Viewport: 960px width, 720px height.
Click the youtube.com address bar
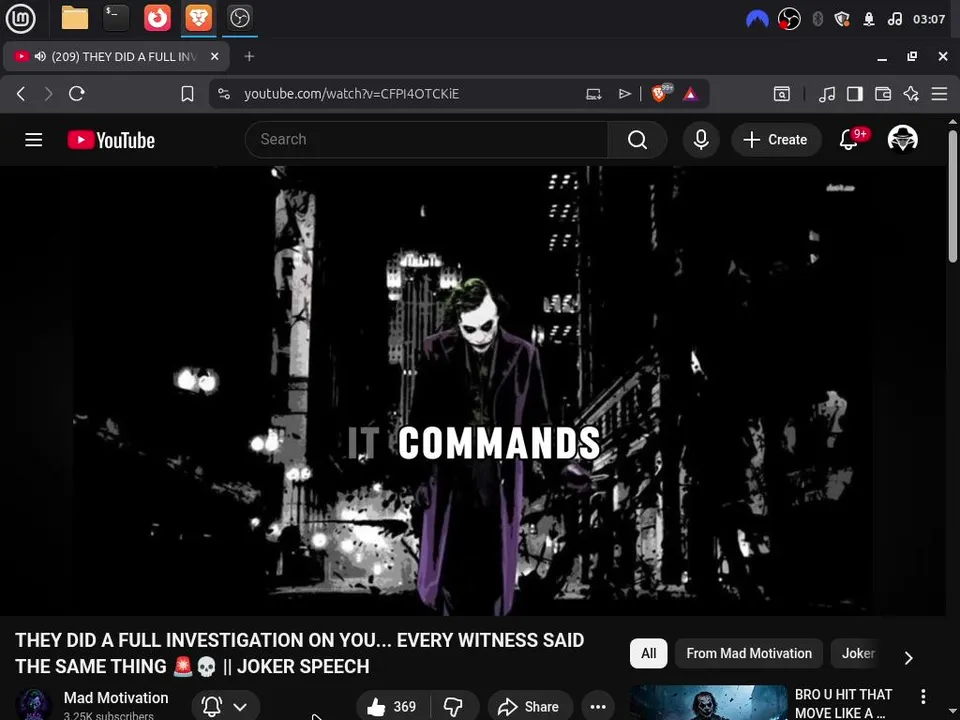[x=351, y=94]
